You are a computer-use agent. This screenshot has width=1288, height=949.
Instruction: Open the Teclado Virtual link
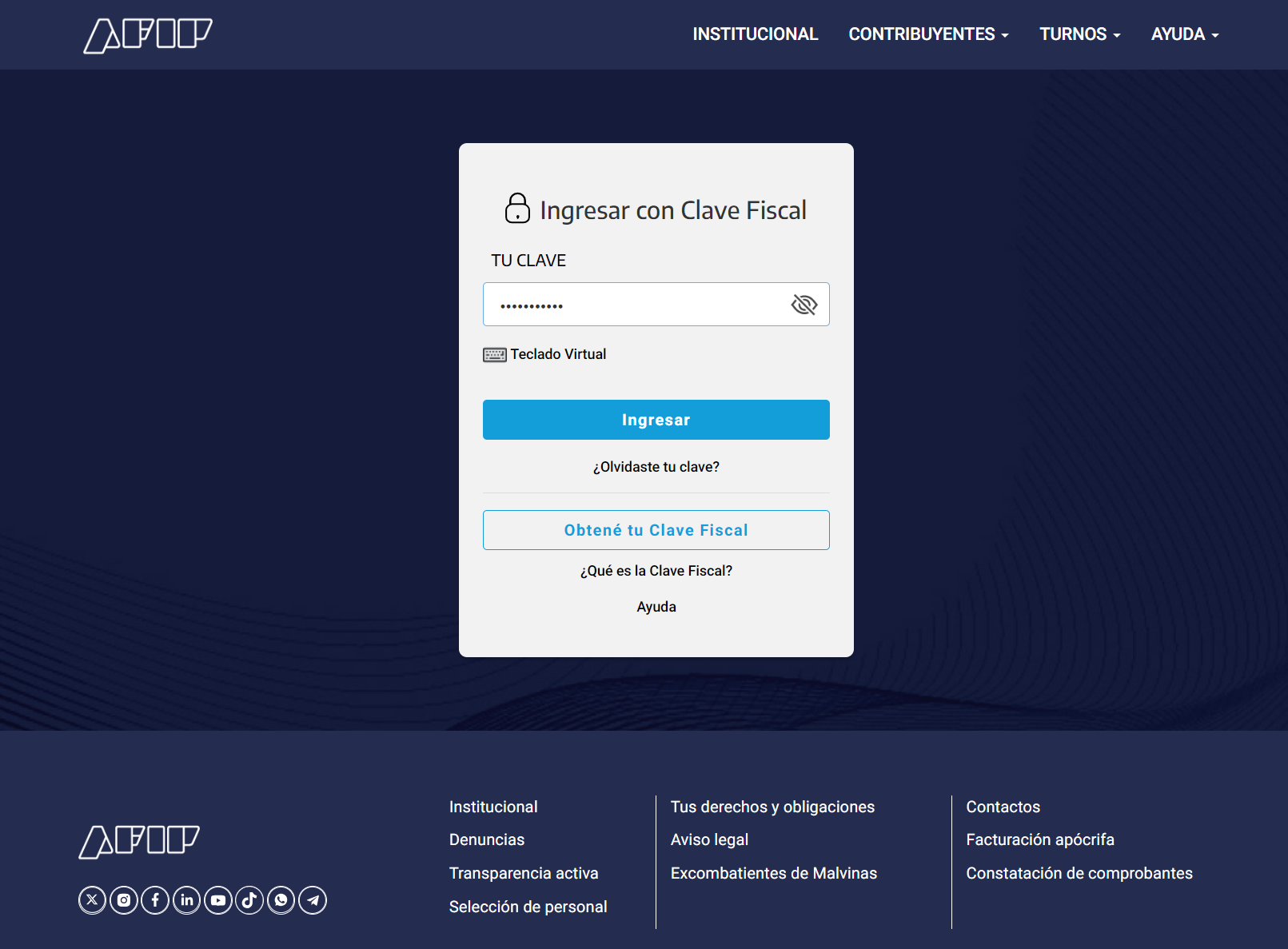pos(558,354)
